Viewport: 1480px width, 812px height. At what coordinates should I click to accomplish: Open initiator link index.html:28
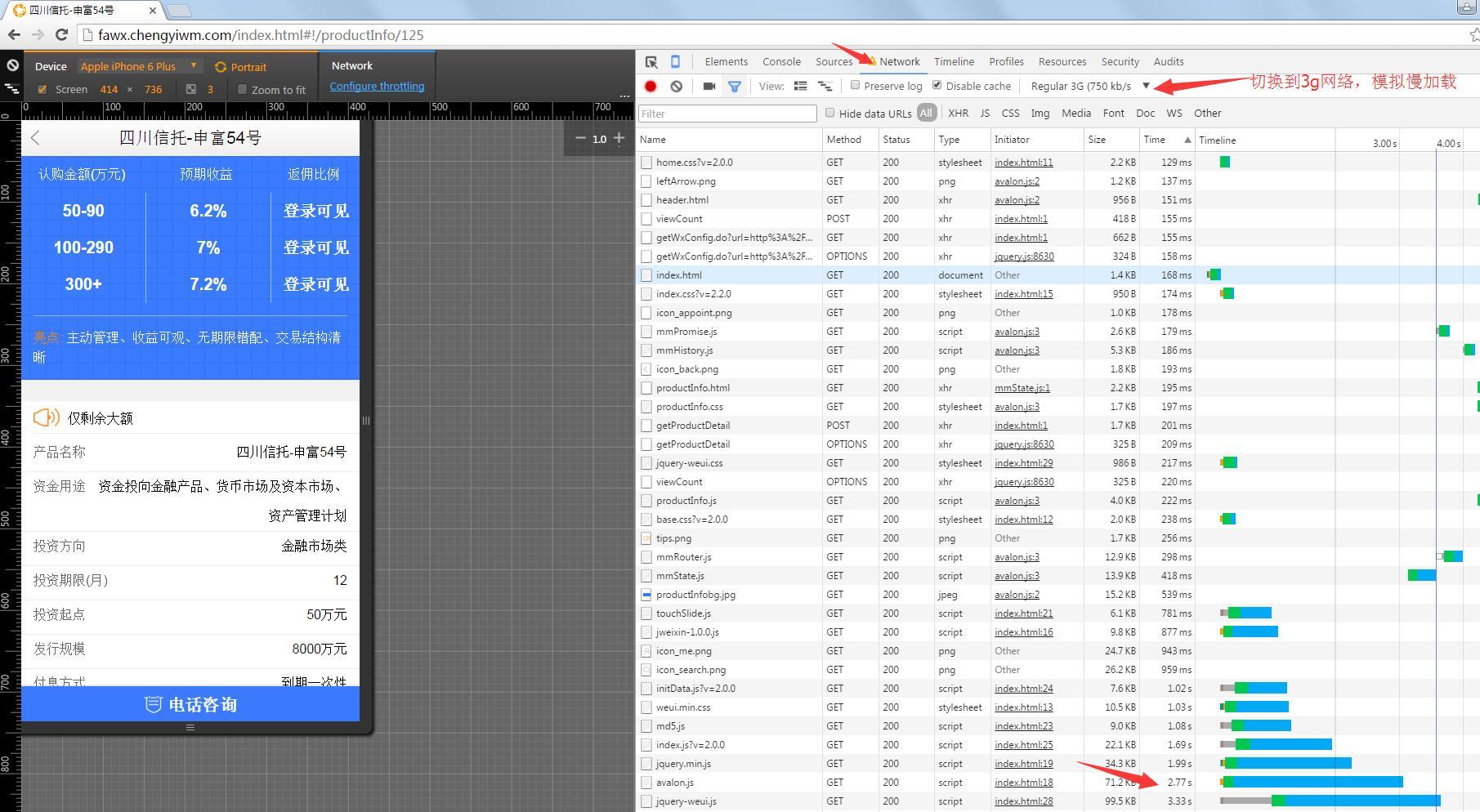tap(1023, 801)
